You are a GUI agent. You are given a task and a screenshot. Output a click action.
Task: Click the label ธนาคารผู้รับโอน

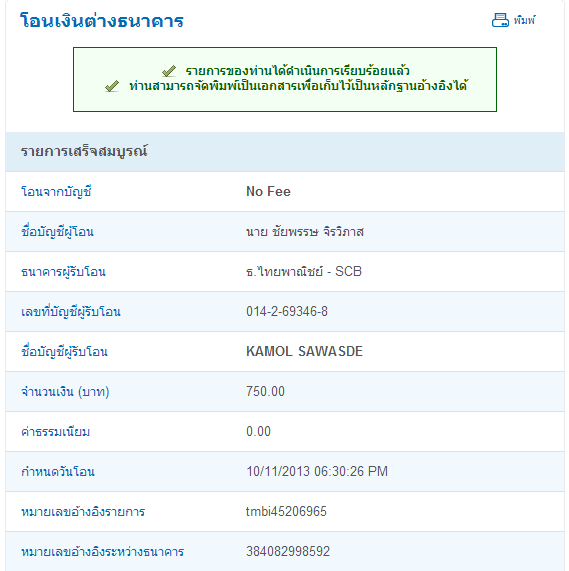tap(63, 272)
